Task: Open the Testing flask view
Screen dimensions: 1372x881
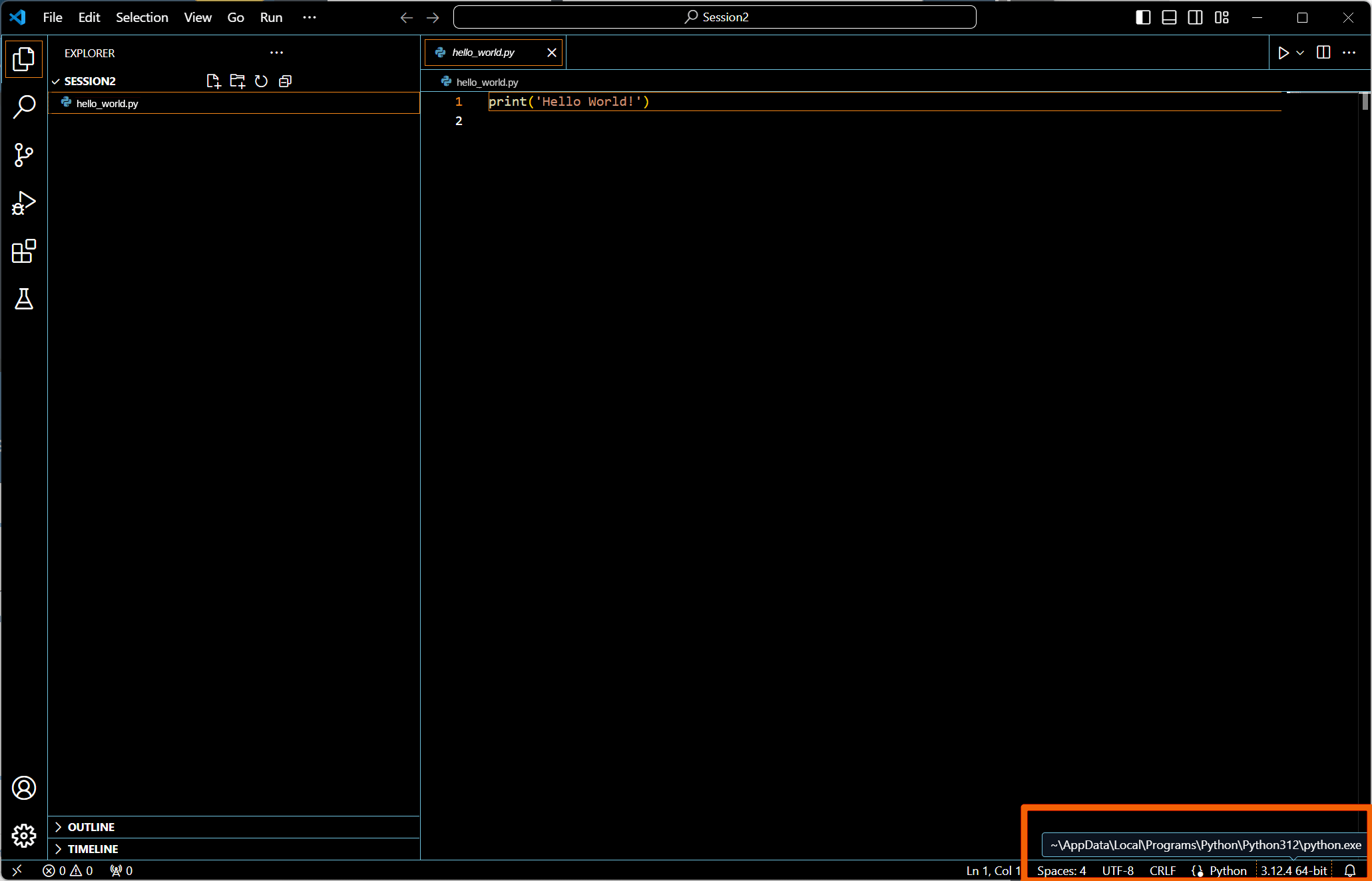Action: point(24,299)
